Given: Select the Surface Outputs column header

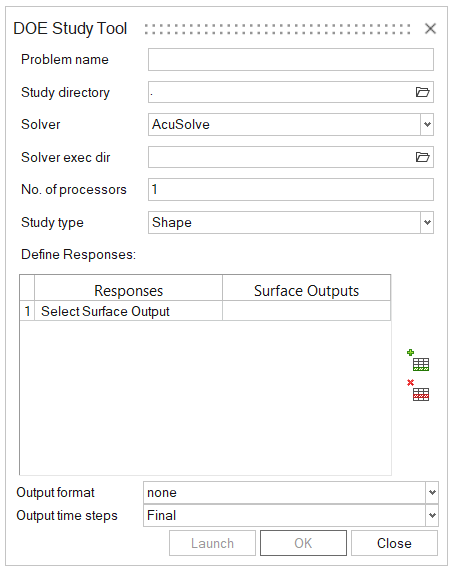Looking at the screenshot, I should point(307,290).
